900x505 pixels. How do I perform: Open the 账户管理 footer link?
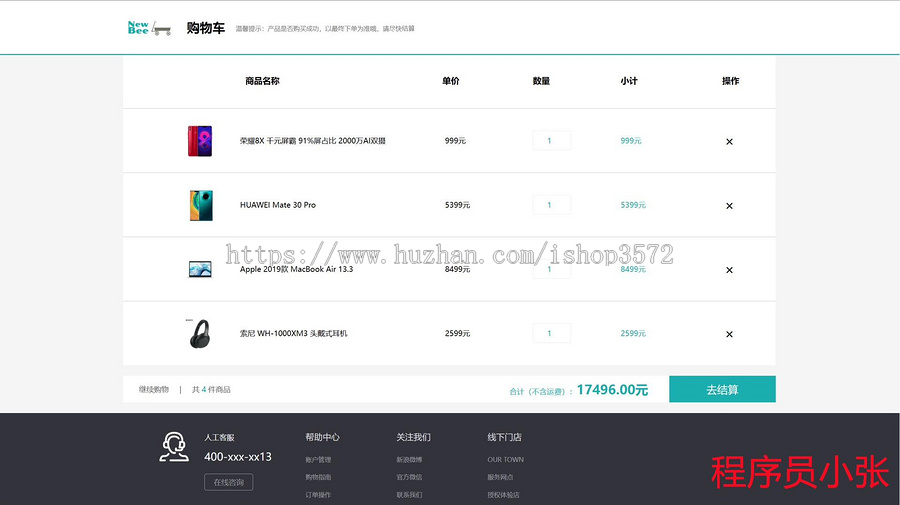[x=318, y=460]
